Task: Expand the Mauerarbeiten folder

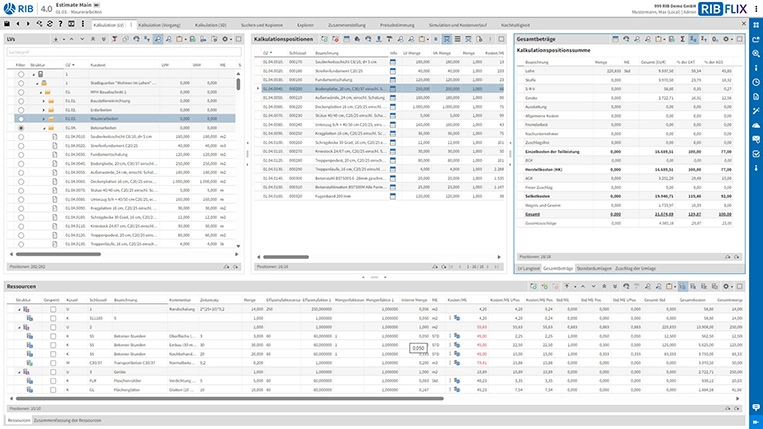Action: [44, 119]
